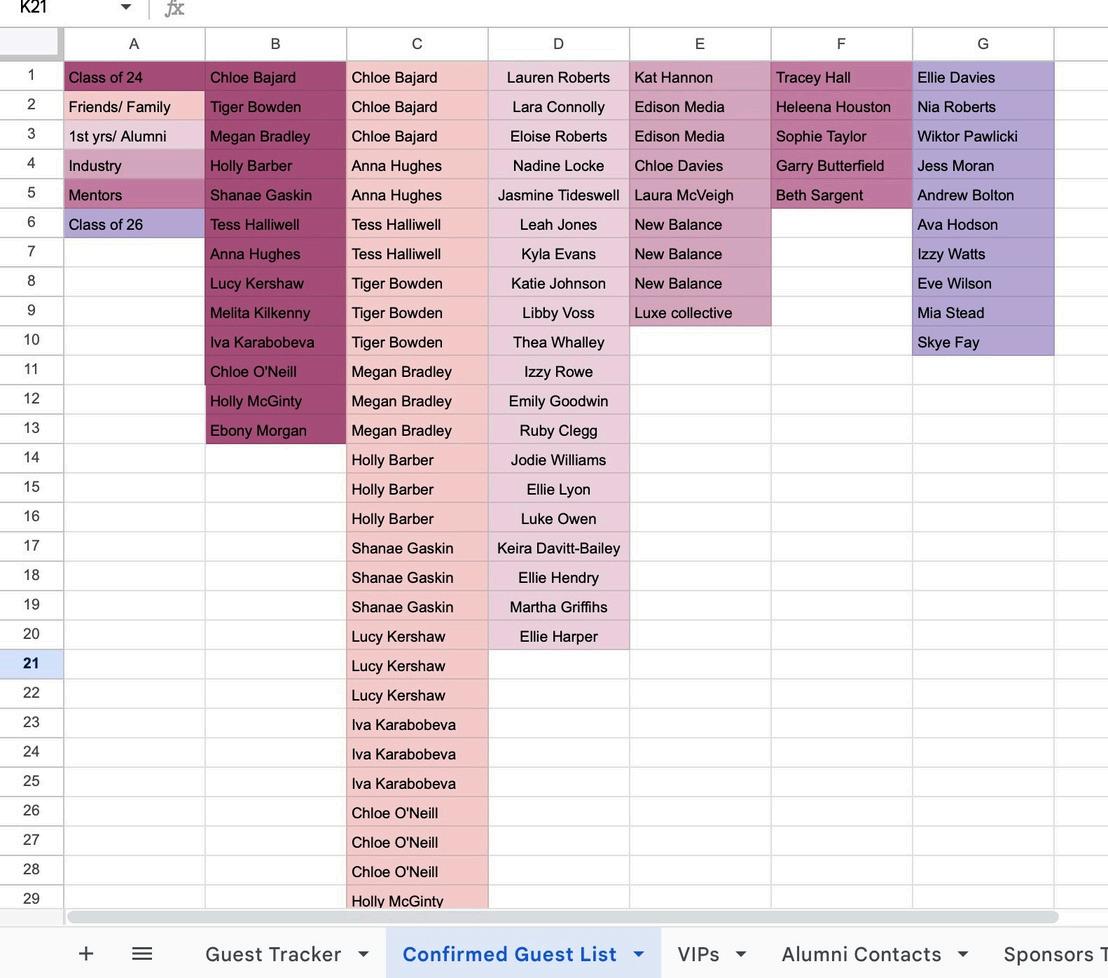The height and width of the screenshot is (978, 1108).
Task: Open the Confirmed Guest List tab arrow
Action: click(x=638, y=955)
